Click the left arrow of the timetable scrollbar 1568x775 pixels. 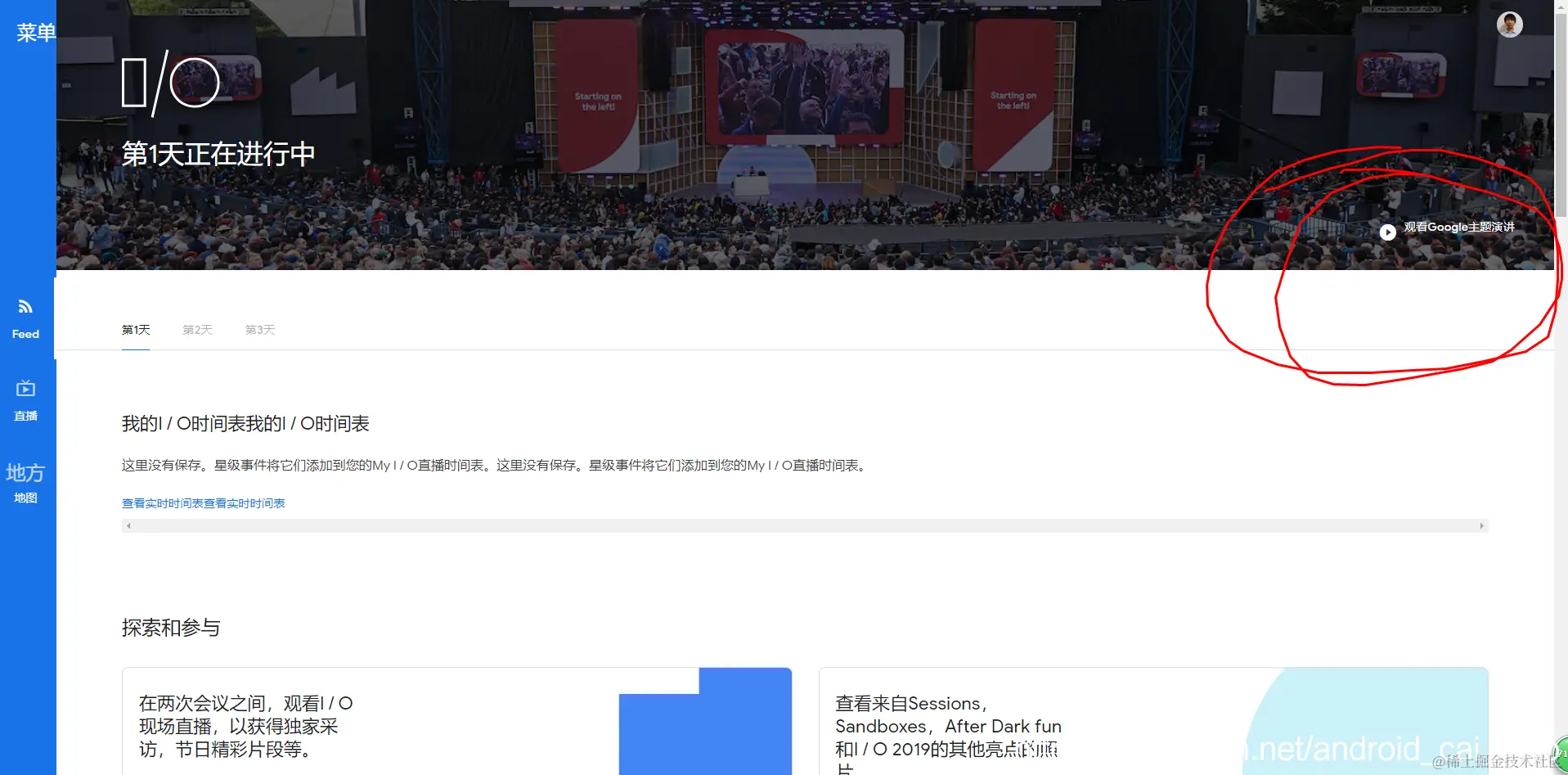[x=128, y=525]
